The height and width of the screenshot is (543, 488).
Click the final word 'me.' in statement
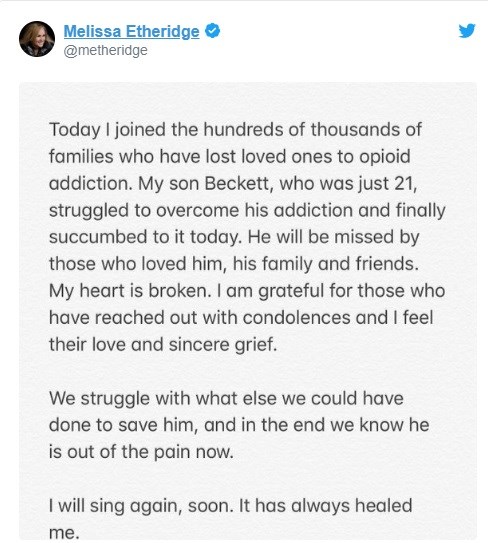click(x=64, y=533)
